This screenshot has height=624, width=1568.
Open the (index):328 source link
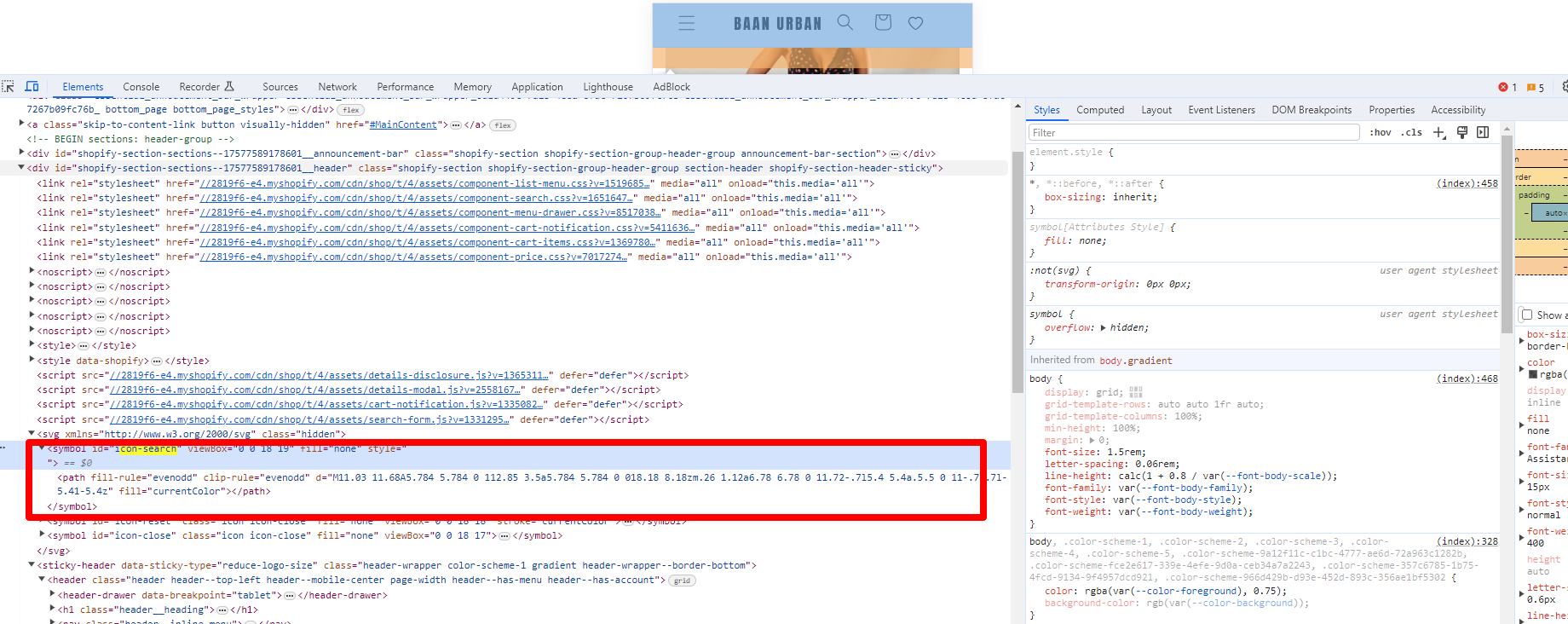point(1467,541)
